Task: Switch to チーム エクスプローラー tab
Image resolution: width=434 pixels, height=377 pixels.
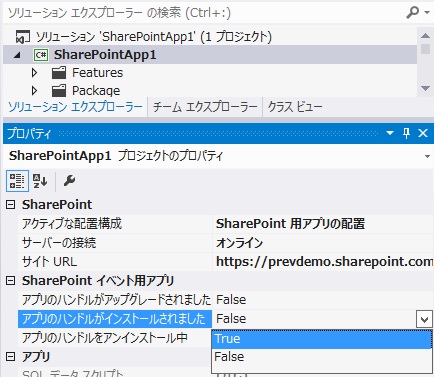Action: tap(205, 107)
